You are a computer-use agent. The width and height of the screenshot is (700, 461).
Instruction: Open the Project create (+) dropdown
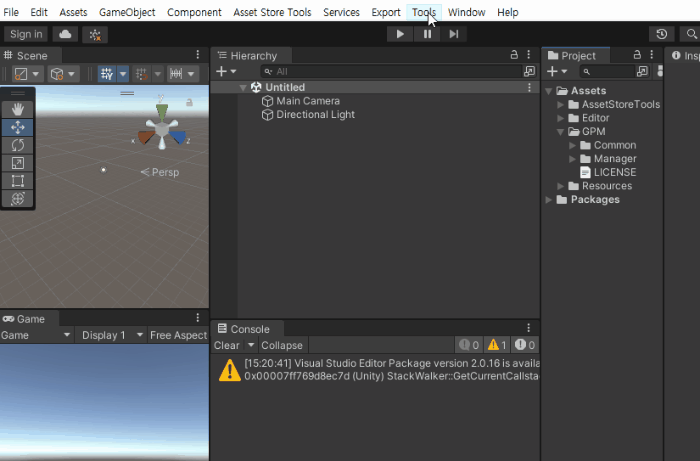point(557,71)
